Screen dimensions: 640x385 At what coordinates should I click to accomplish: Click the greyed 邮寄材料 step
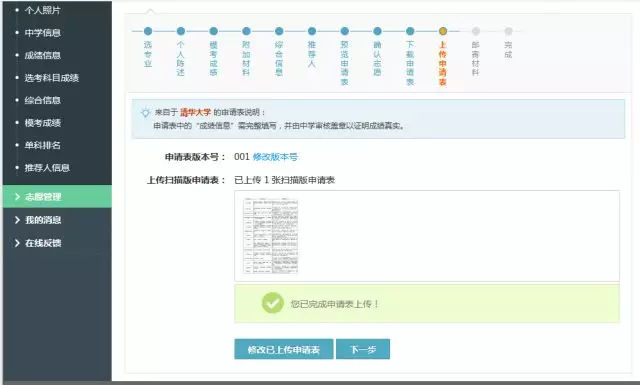tap(476, 31)
